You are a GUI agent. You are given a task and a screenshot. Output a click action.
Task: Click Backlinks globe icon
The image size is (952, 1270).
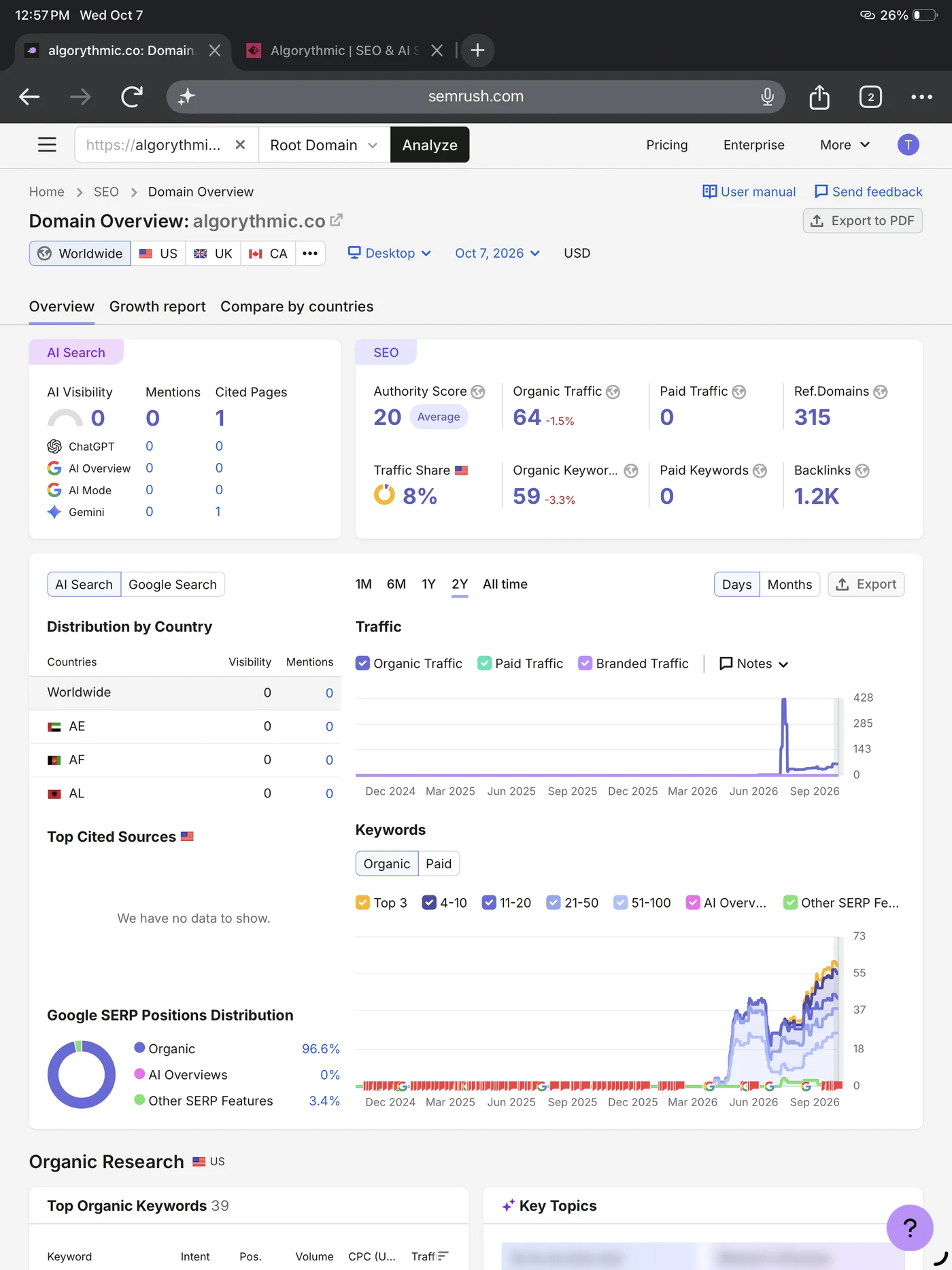(862, 470)
